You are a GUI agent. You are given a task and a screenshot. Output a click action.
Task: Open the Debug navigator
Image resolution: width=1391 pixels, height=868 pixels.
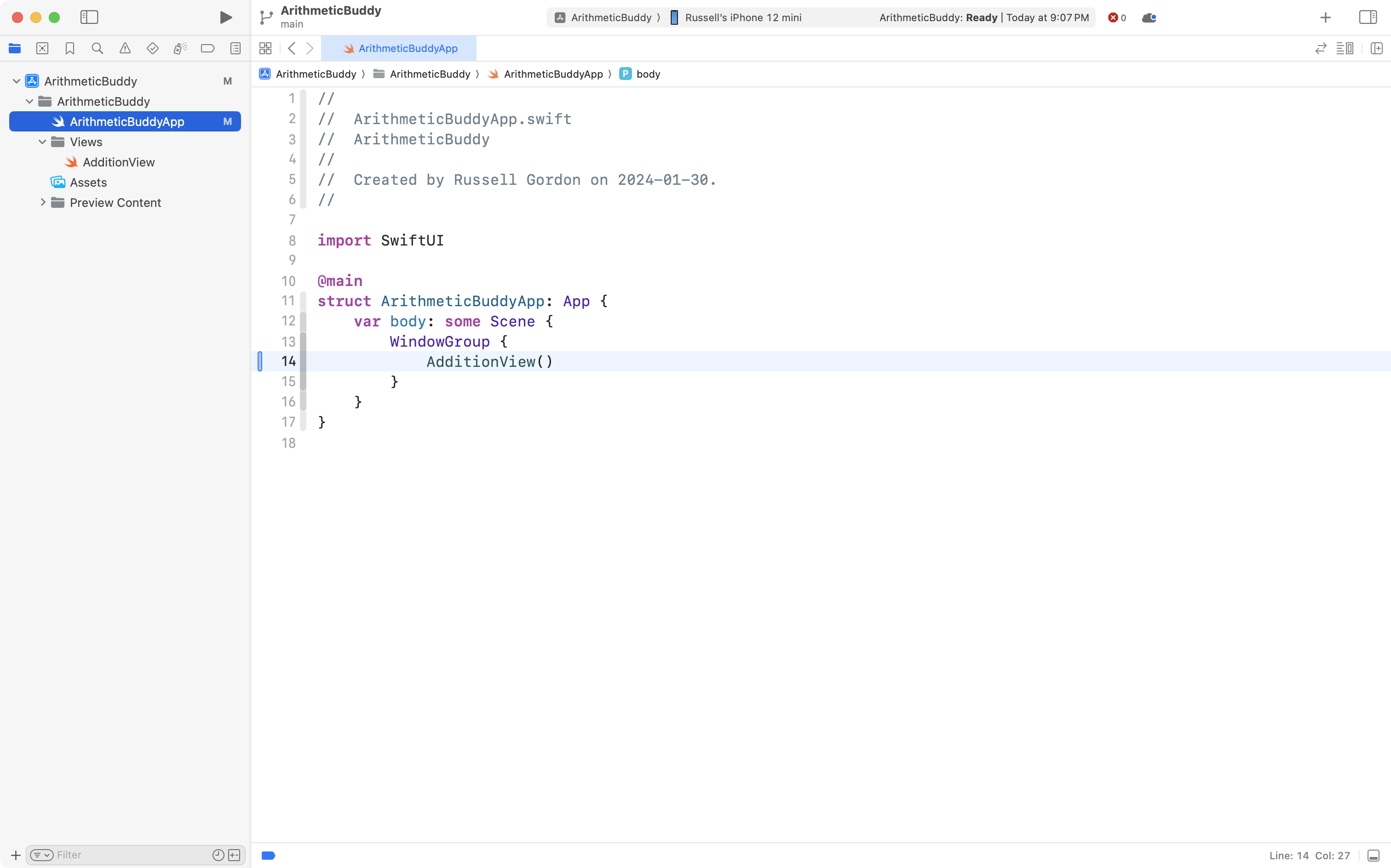pos(180,48)
